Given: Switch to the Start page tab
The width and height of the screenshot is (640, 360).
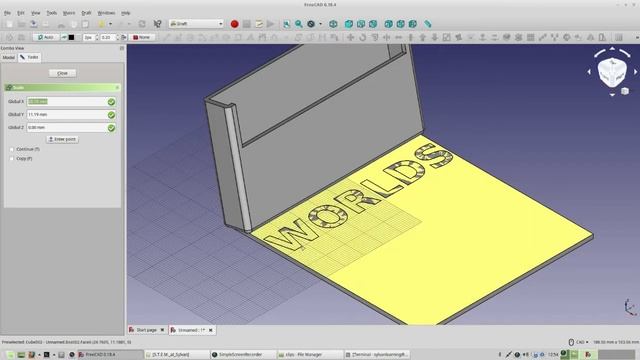Looking at the screenshot, I should [x=146, y=330].
